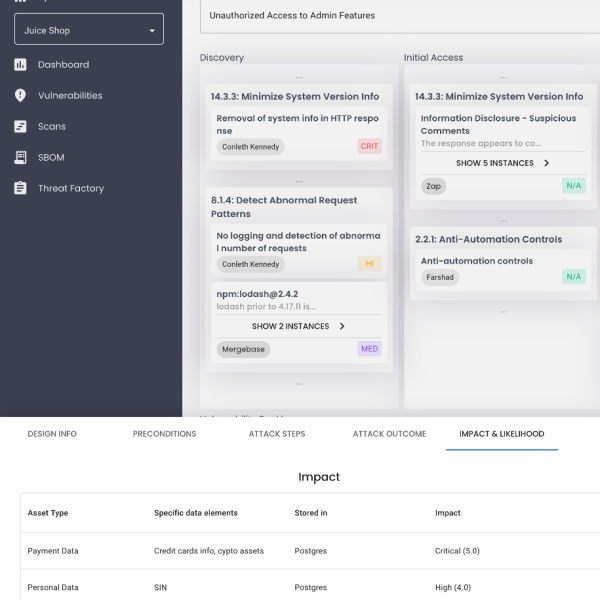This screenshot has height=600, width=600.
Task: Click the Vulnerabilities alert icon
Action: click(x=20, y=96)
